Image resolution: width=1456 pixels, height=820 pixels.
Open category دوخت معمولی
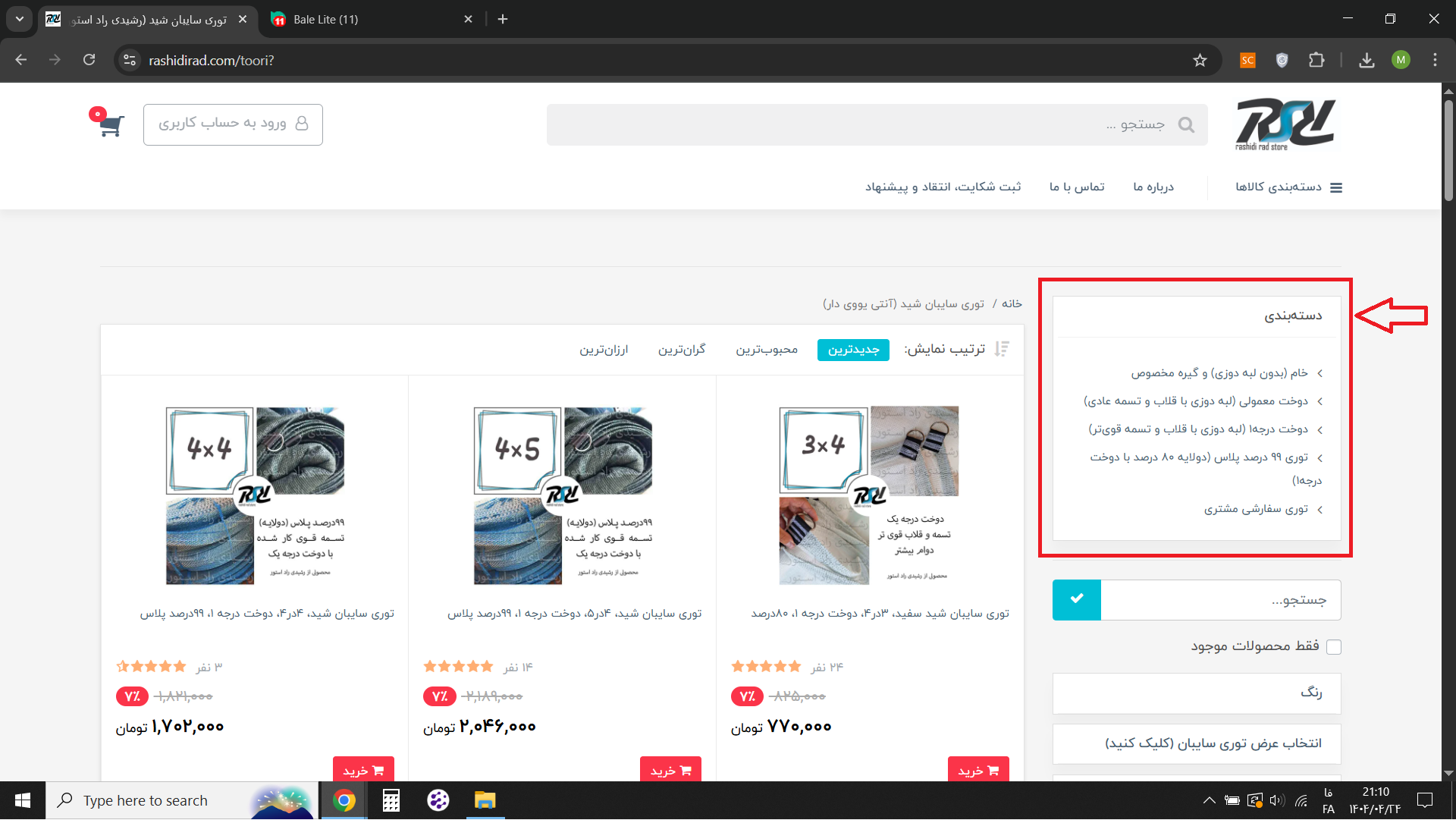pos(1196,401)
